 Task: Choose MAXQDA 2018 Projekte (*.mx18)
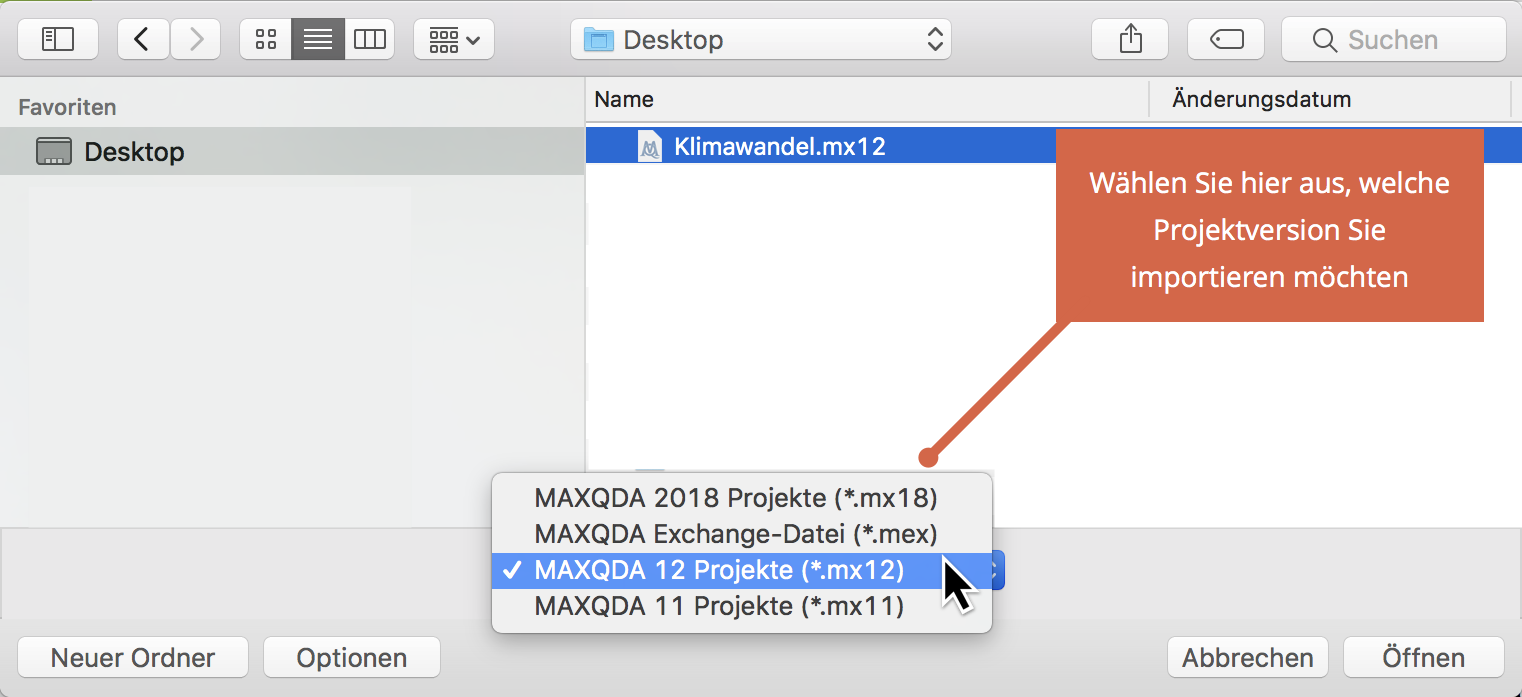tap(742, 497)
